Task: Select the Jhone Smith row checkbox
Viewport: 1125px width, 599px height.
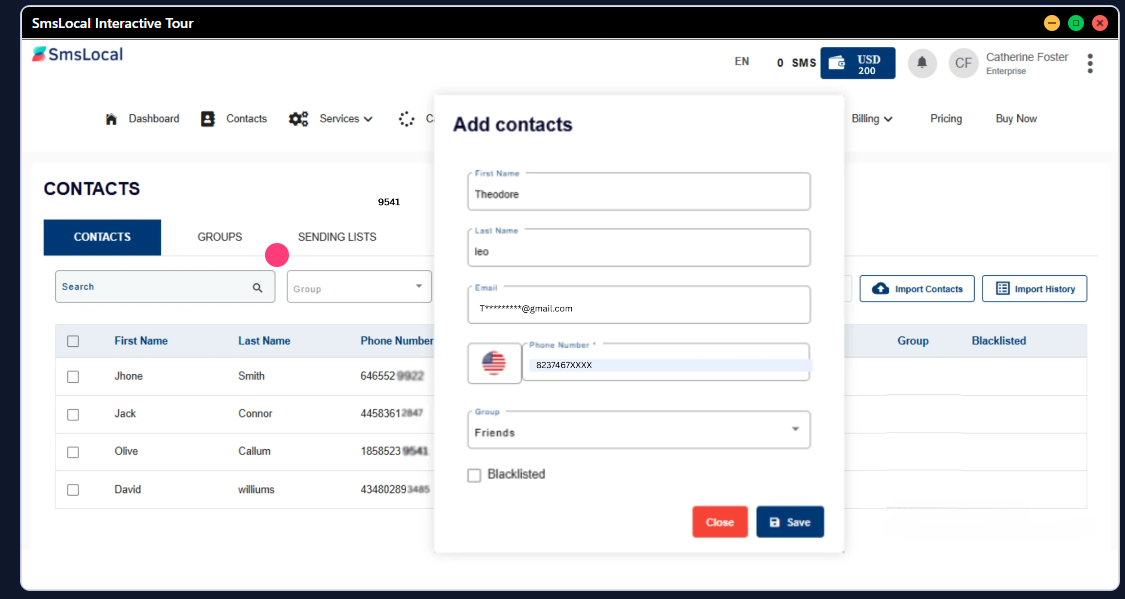Action: [x=73, y=377]
